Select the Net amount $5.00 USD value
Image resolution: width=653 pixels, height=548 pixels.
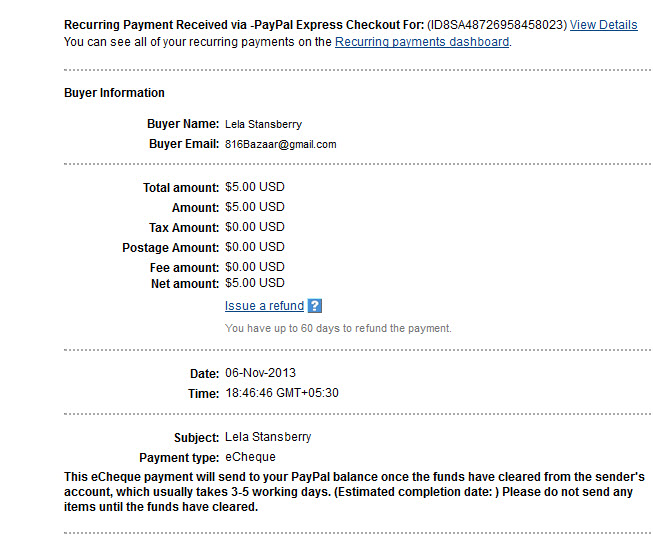(x=255, y=283)
